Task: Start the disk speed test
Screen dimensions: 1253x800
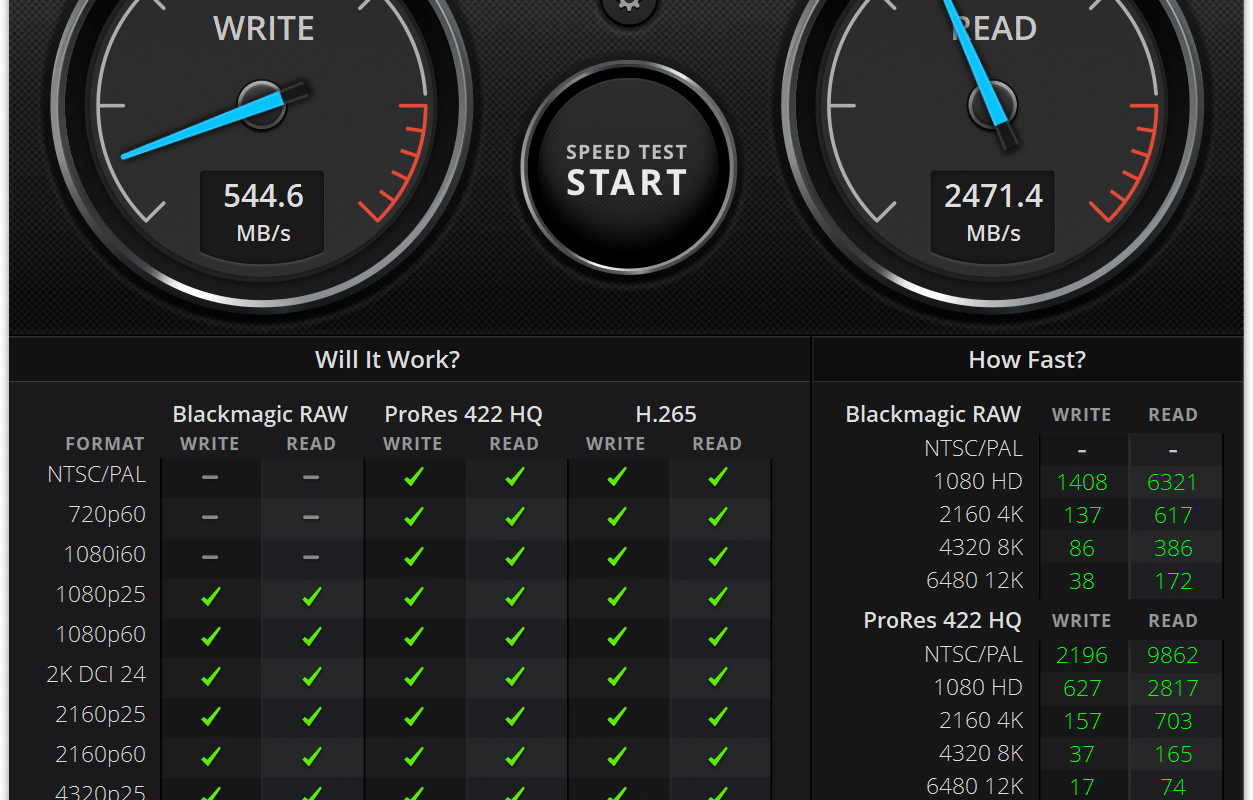Action: (627, 169)
